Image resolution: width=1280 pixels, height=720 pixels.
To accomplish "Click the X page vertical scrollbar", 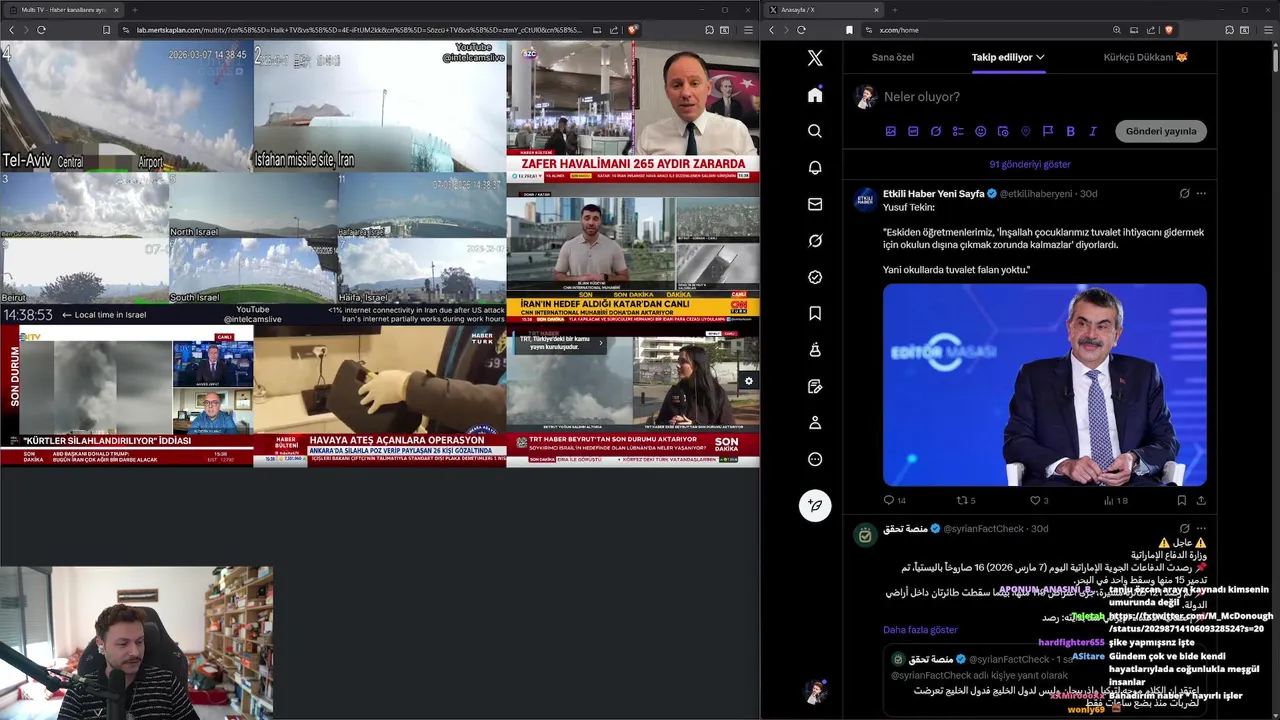I will [1275, 60].
